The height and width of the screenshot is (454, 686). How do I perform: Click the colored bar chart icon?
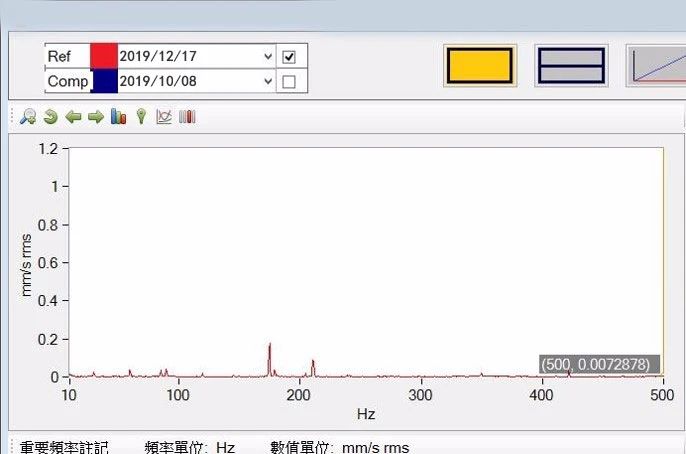pos(118,117)
